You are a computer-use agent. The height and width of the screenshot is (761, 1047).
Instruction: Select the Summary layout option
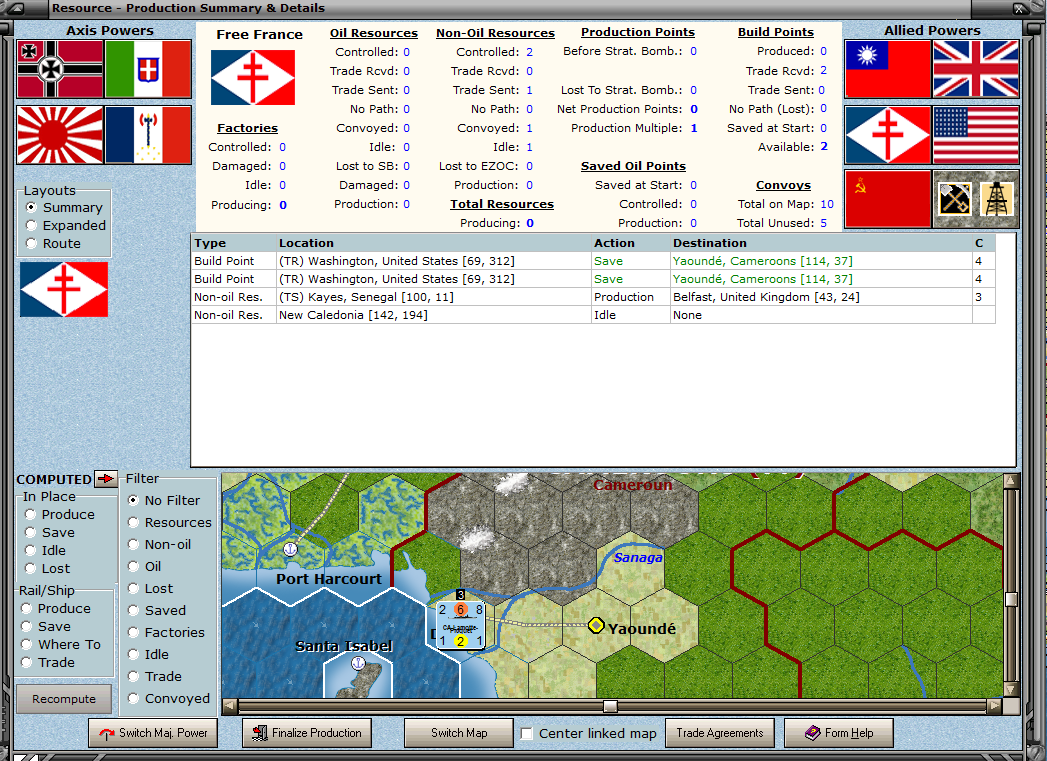[31, 208]
